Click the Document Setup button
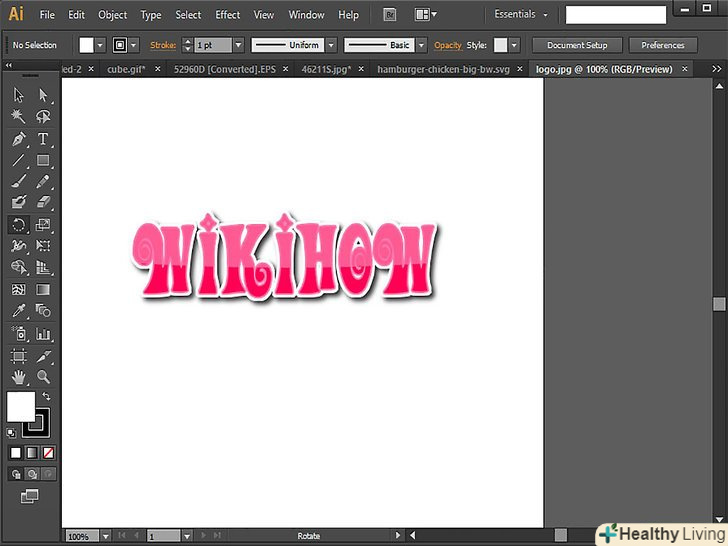728x546 pixels. (576, 45)
